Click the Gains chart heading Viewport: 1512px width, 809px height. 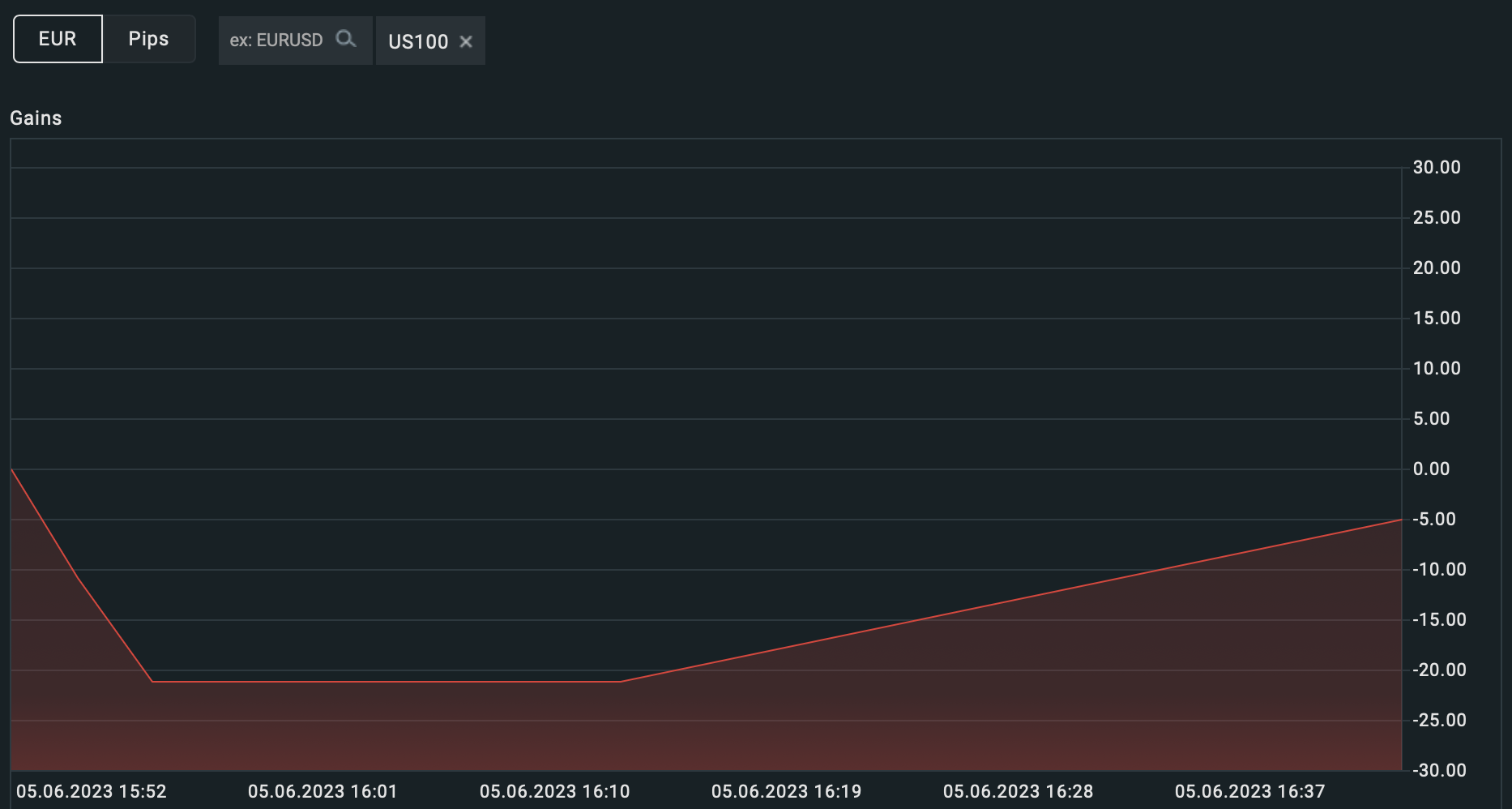(x=36, y=118)
